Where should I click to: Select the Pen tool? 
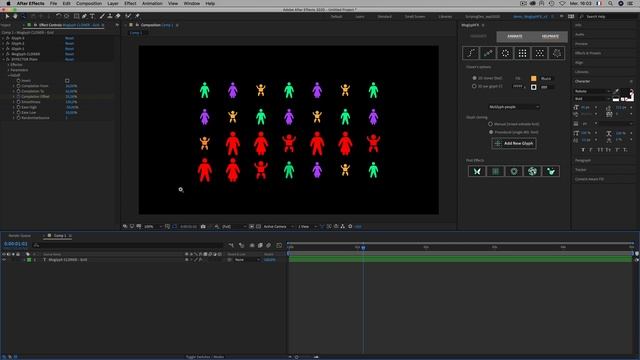84,16
